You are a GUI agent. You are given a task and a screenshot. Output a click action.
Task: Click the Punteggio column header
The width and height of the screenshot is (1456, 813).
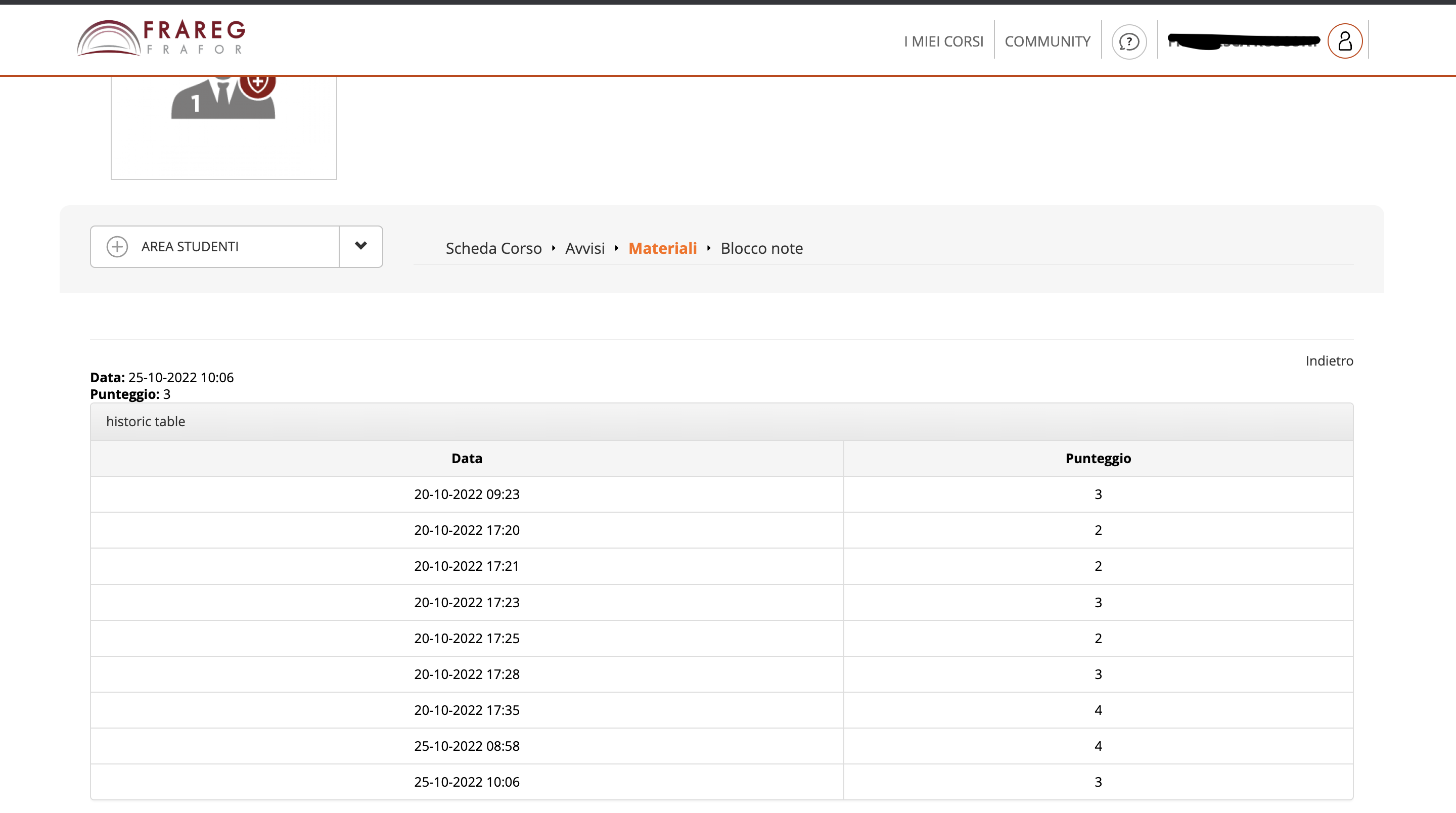click(1098, 459)
